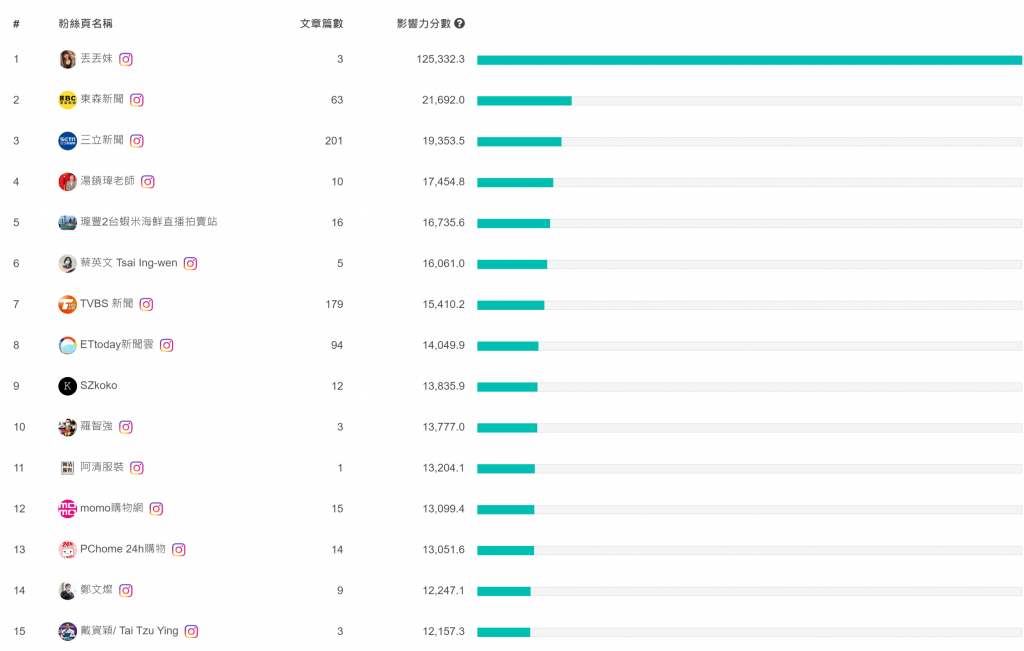Click momo購物網 pink logo avatar
The width and height of the screenshot is (1024, 651).
point(67,509)
